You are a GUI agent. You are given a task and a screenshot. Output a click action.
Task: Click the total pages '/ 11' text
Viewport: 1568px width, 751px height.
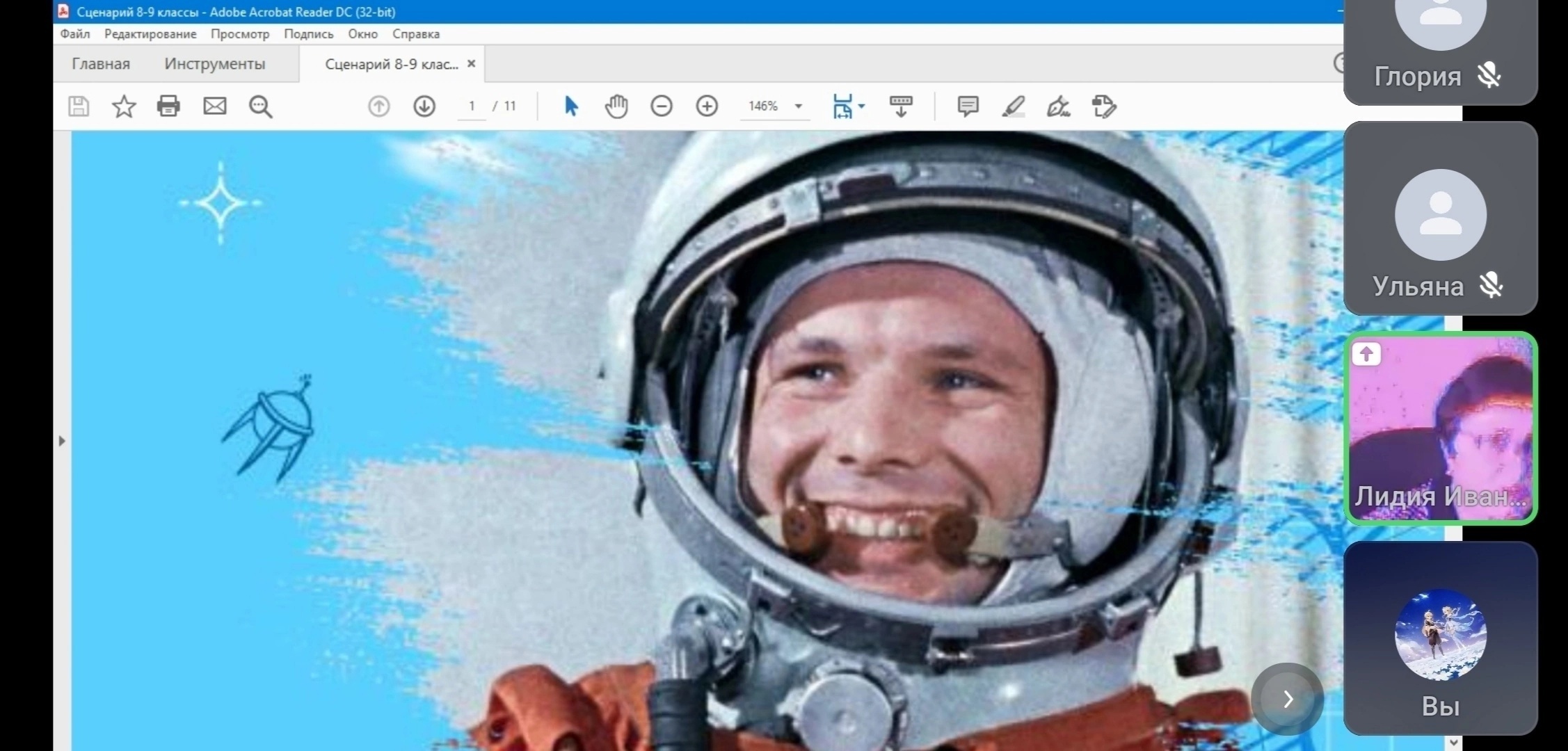504,106
